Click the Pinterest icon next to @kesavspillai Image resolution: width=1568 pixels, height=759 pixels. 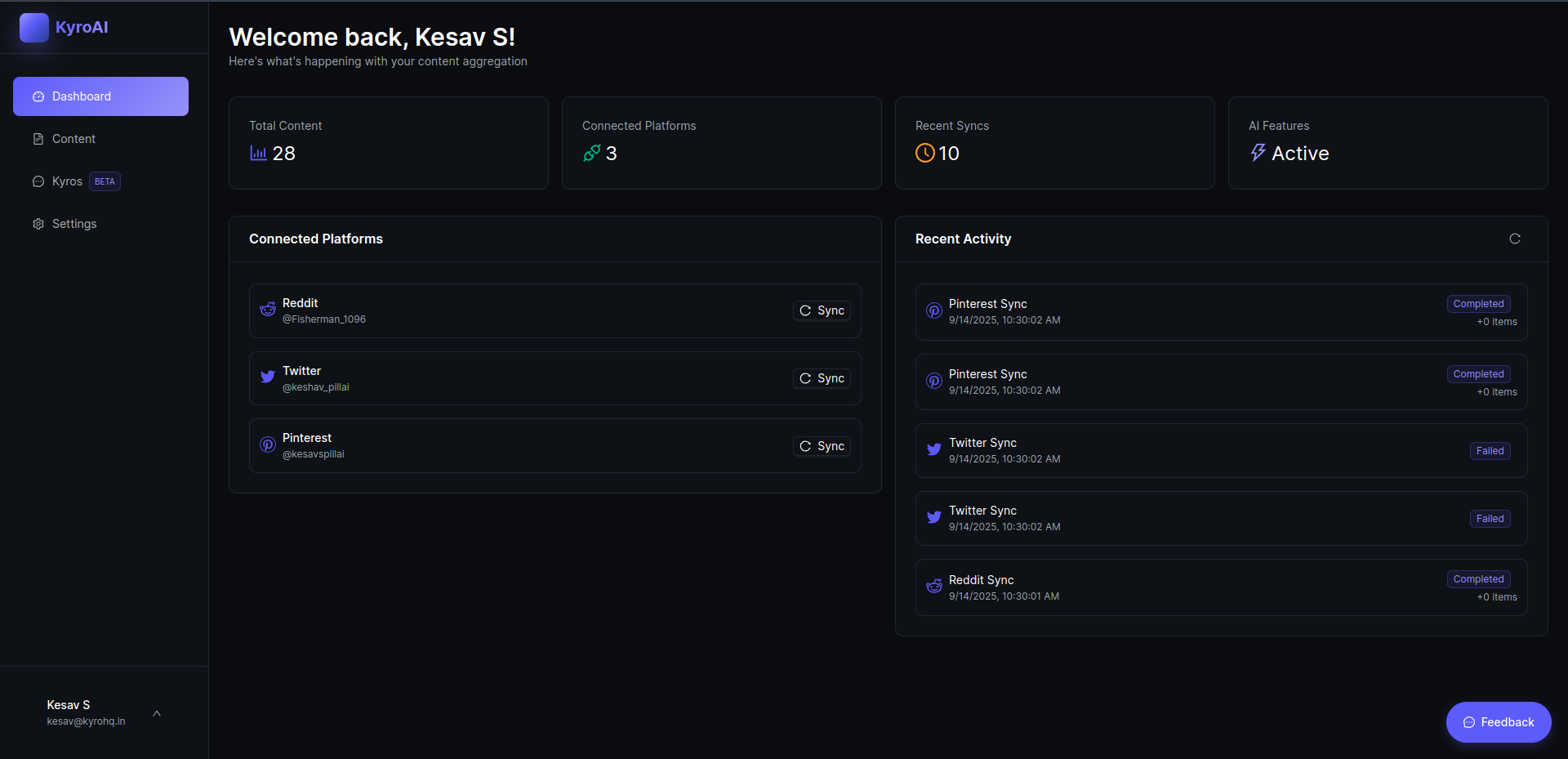(267, 444)
